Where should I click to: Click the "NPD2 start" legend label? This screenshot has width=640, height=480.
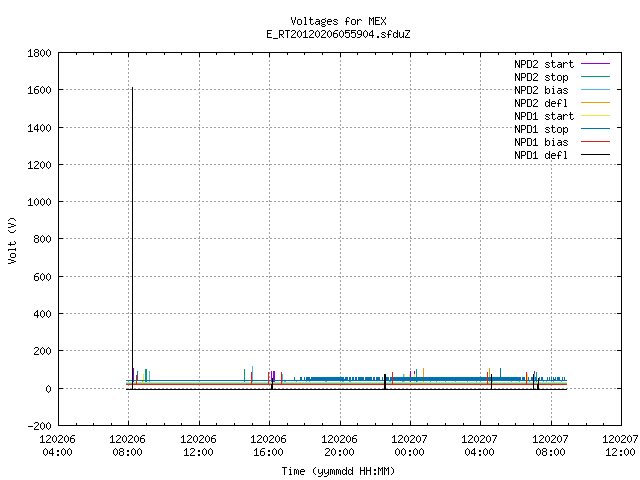point(544,64)
